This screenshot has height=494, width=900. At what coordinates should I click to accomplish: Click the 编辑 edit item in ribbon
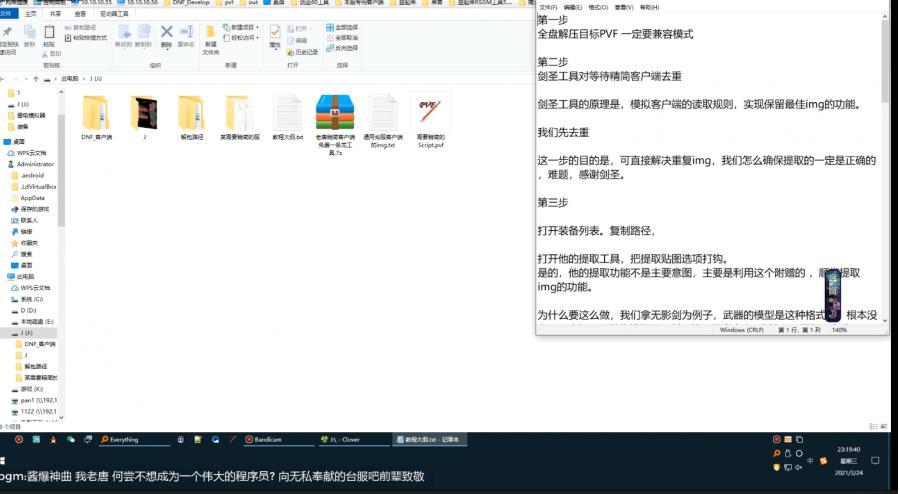tap(297, 41)
